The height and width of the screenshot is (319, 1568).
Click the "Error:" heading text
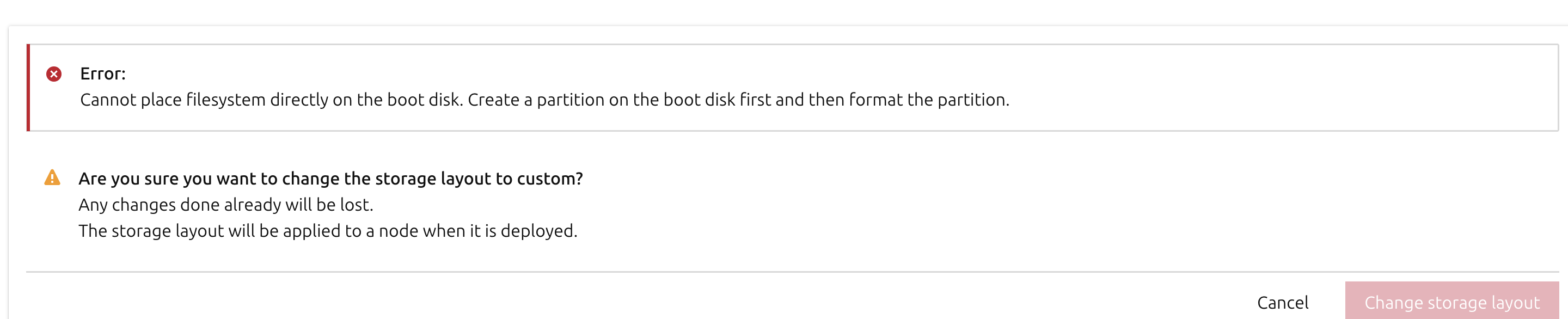103,73
